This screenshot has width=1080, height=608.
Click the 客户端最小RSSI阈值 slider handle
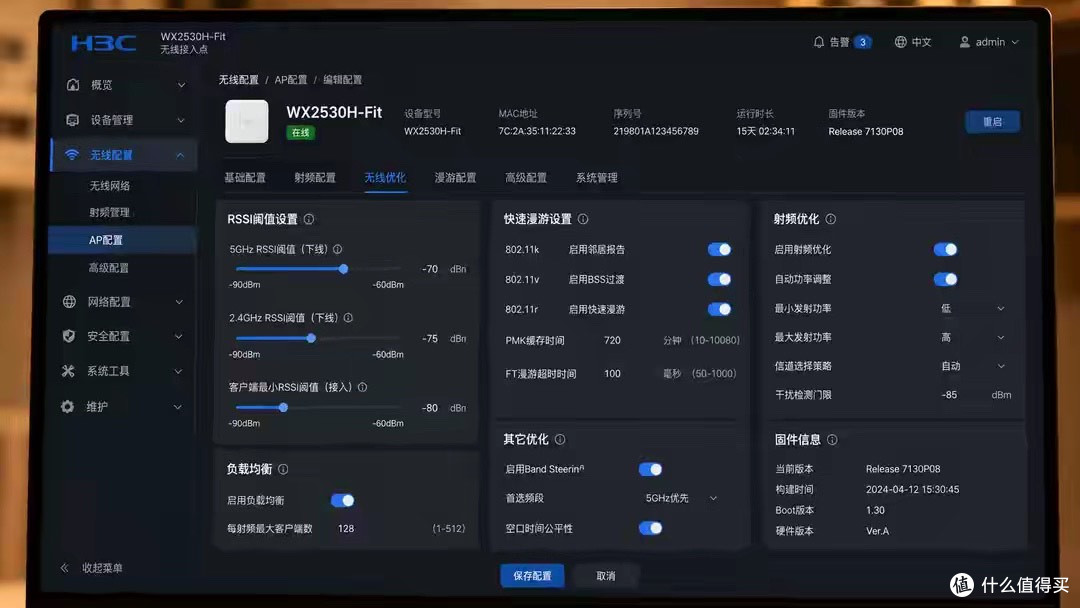pos(283,408)
